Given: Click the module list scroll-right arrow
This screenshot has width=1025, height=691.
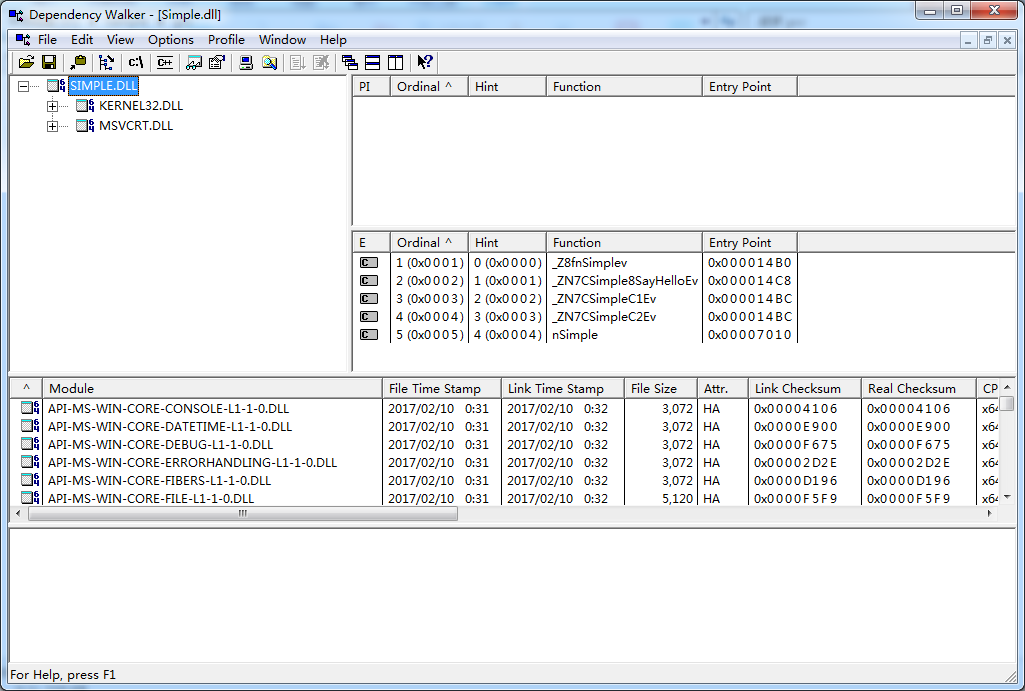Looking at the screenshot, I should pyautogui.click(x=990, y=514).
